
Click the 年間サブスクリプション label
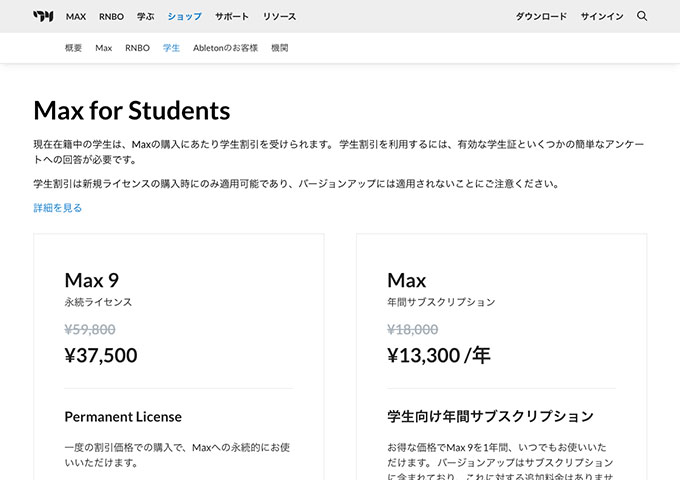click(x=441, y=302)
